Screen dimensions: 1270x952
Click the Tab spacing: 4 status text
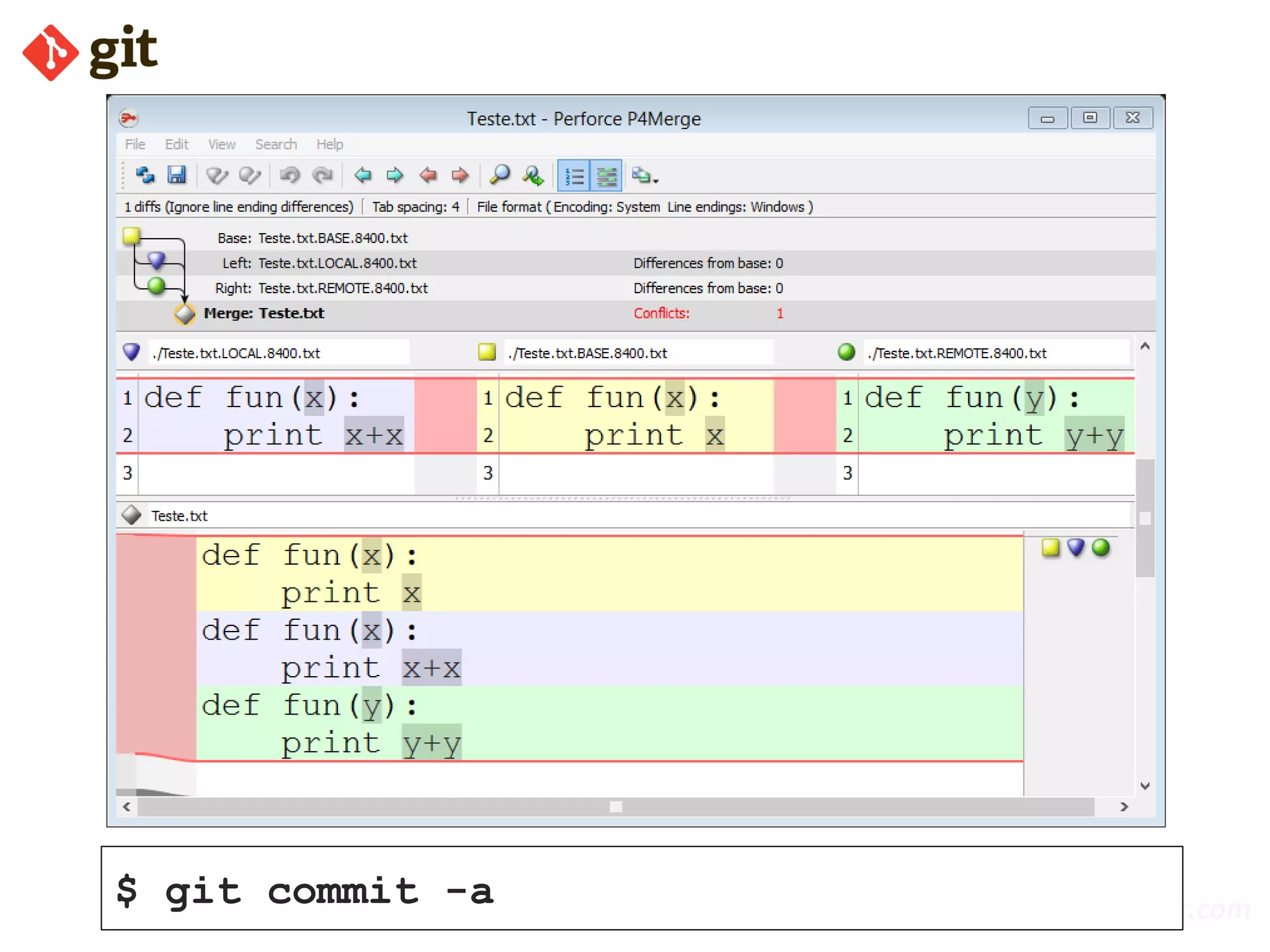[415, 207]
